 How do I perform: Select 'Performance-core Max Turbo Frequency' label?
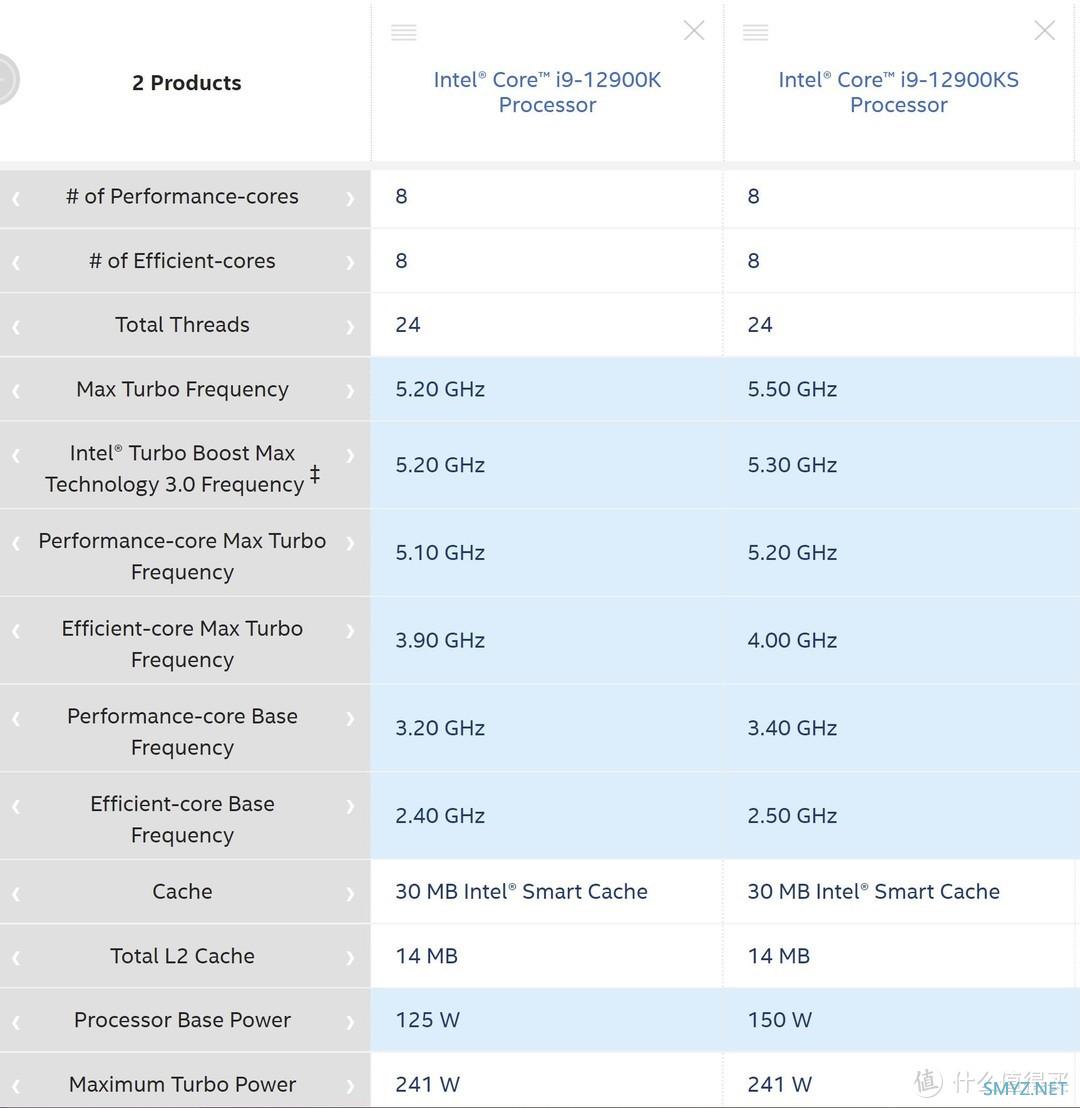tap(182, 556)
